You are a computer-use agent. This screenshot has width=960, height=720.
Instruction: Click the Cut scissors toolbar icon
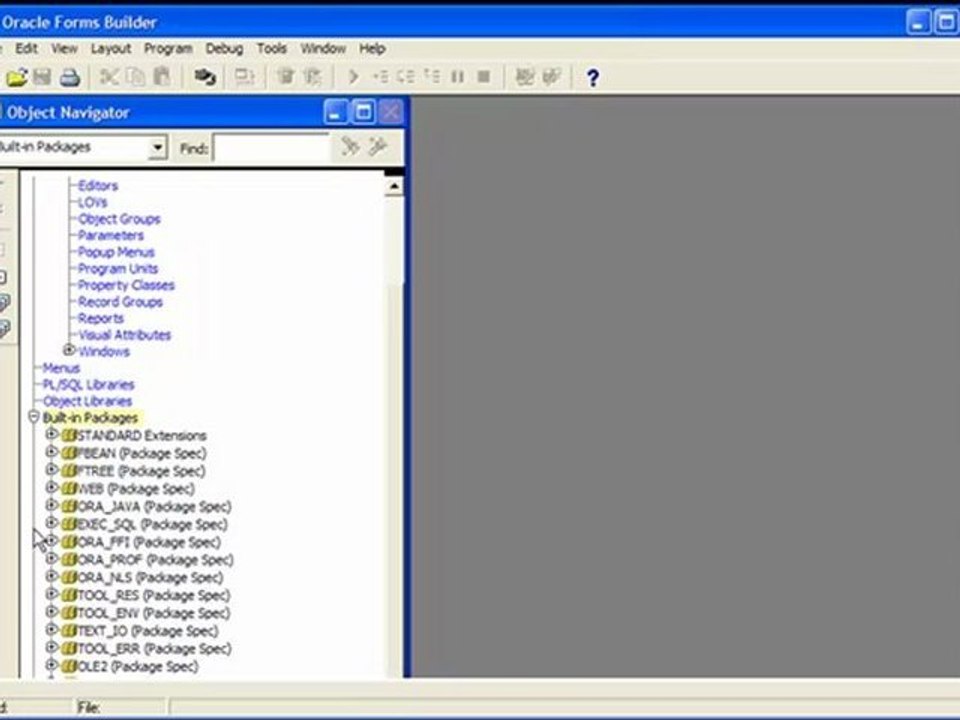[x=109, y=77]
